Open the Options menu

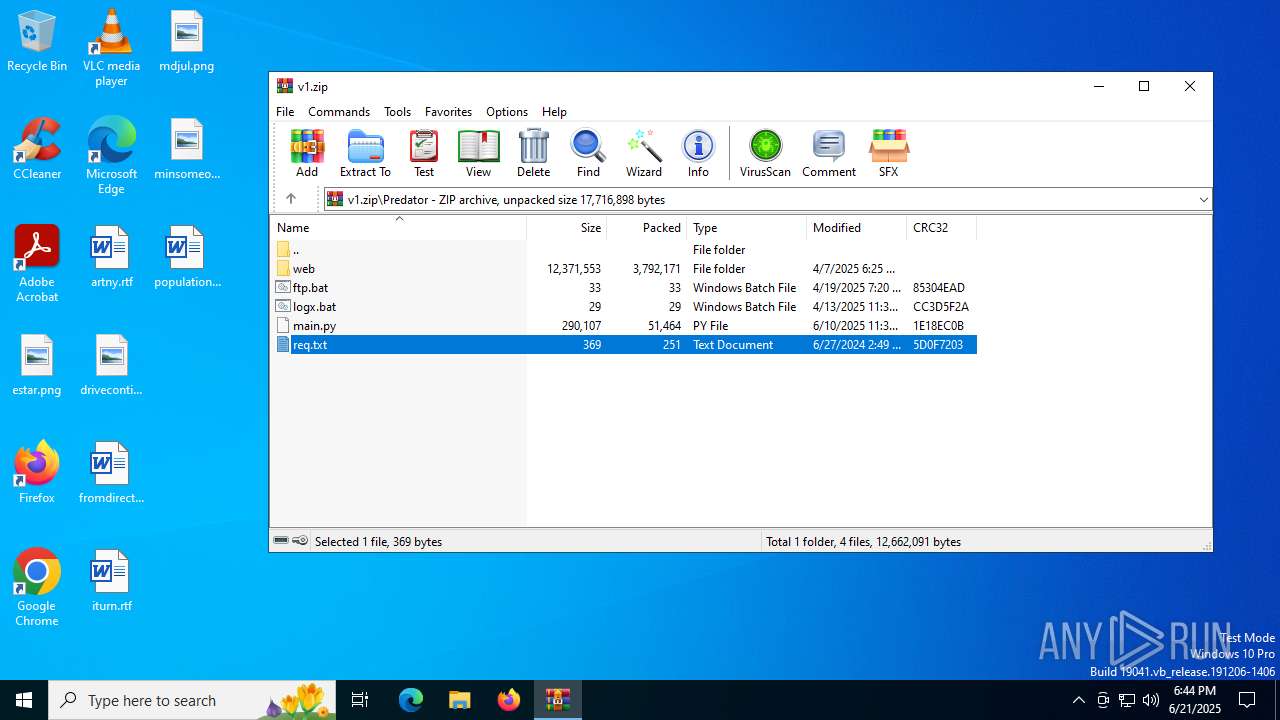pyautogui.click(x=507, y=112)
